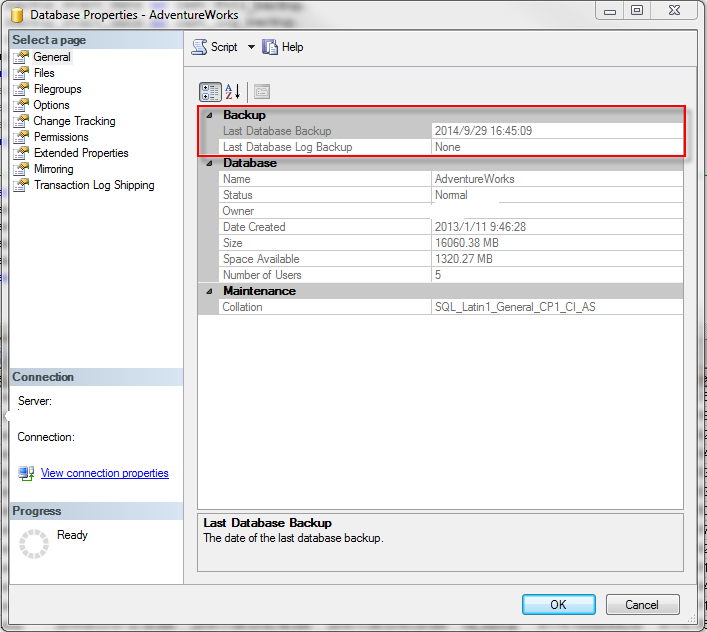Image resolution: width=707 pixels, height=632 pixels.
Task: Collapse the Database category
Action: [210, 163]
